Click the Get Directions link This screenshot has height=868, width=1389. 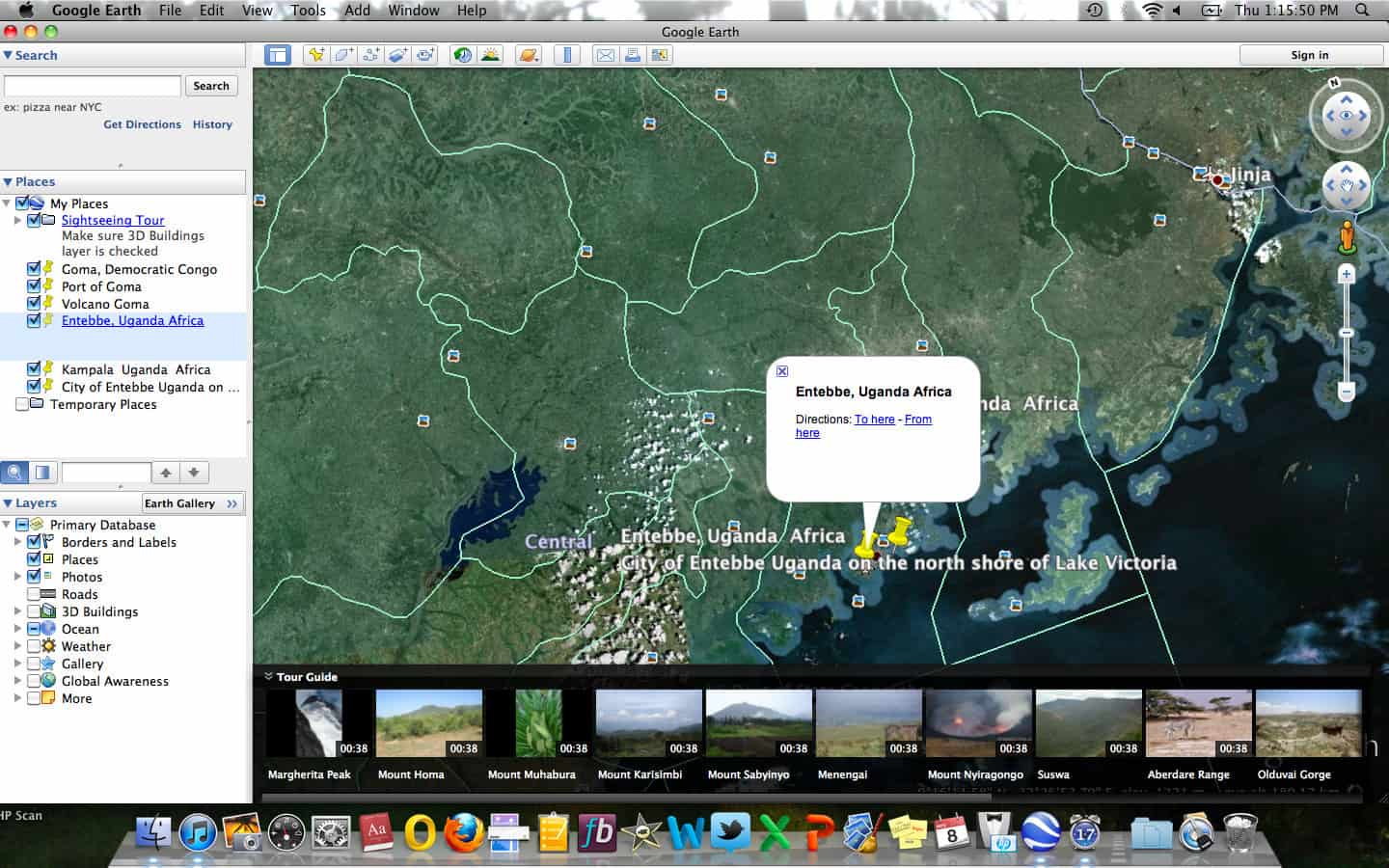point(142,124)
